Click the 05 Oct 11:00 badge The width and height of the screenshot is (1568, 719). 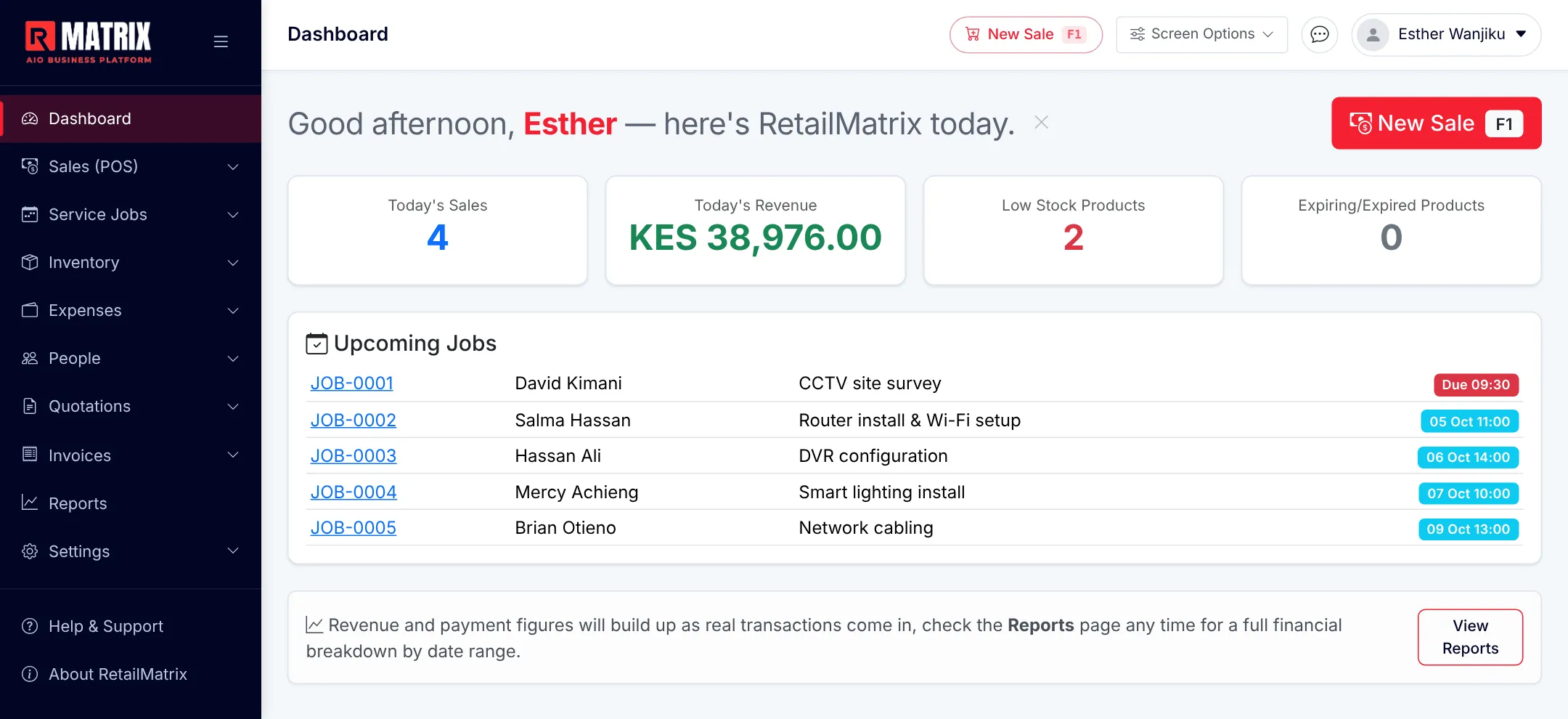1469,421
